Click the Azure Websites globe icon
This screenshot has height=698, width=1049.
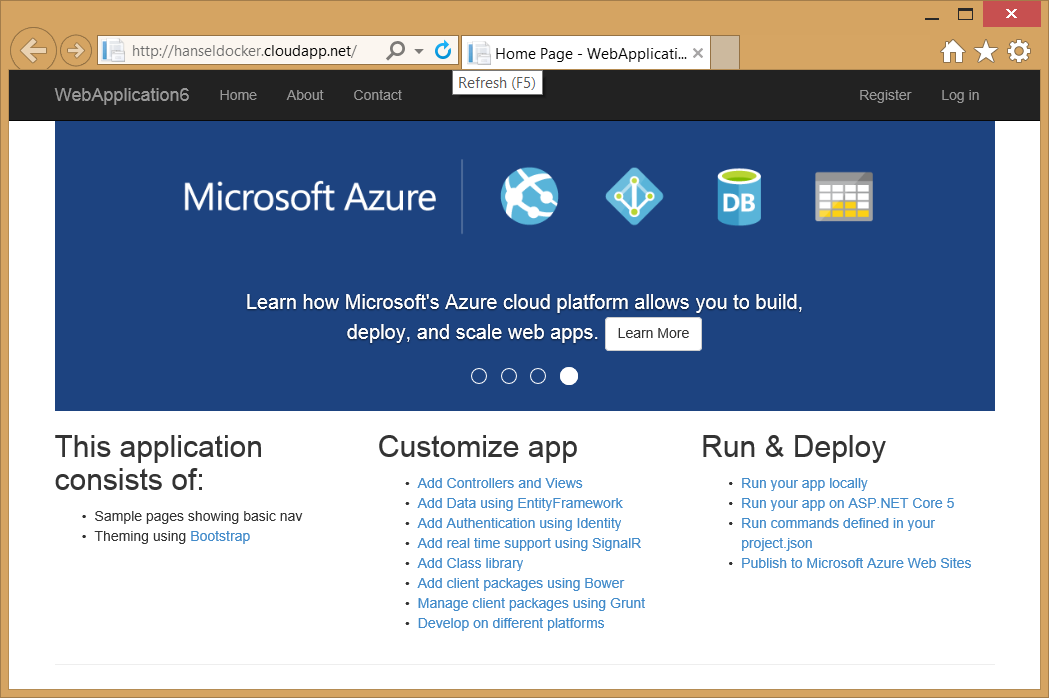(529, 196)
